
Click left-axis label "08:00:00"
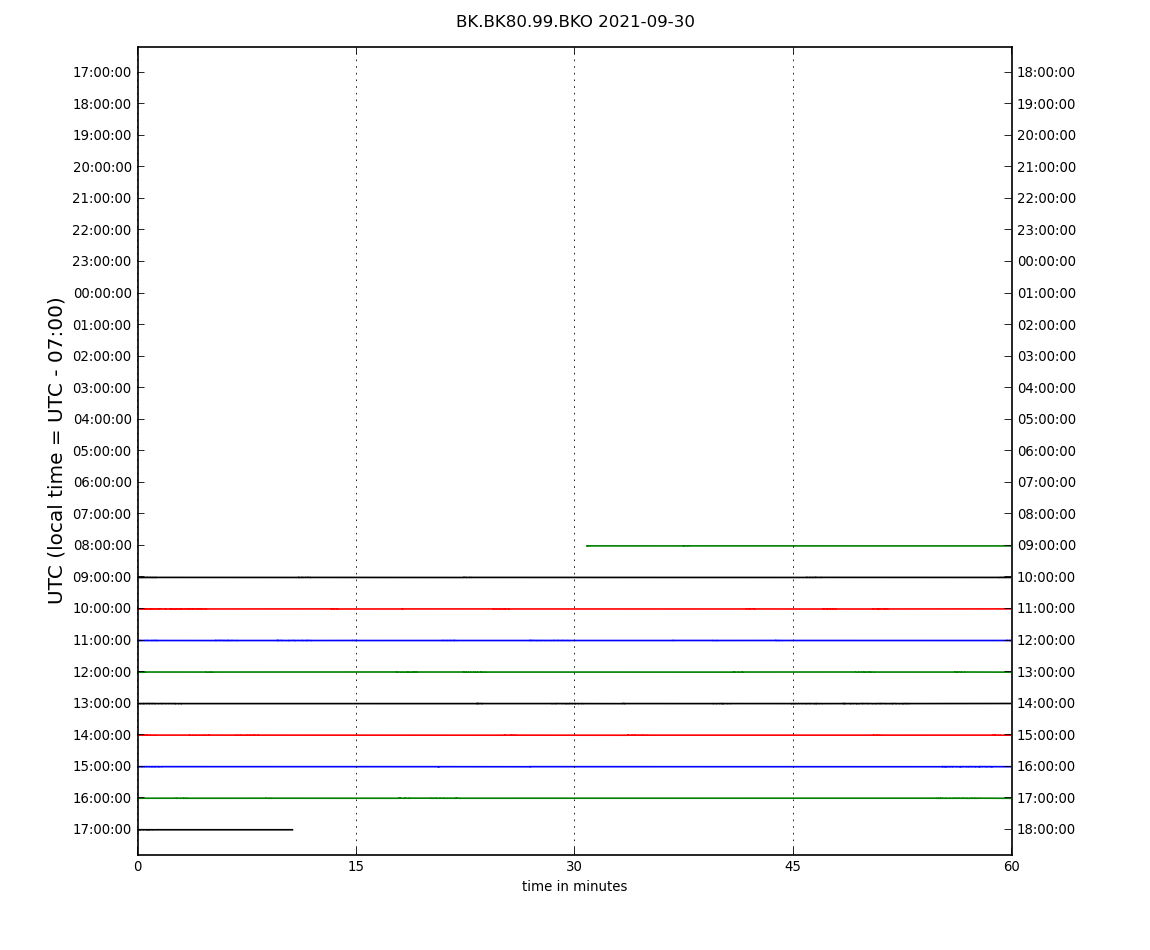[x=102, y=546]
